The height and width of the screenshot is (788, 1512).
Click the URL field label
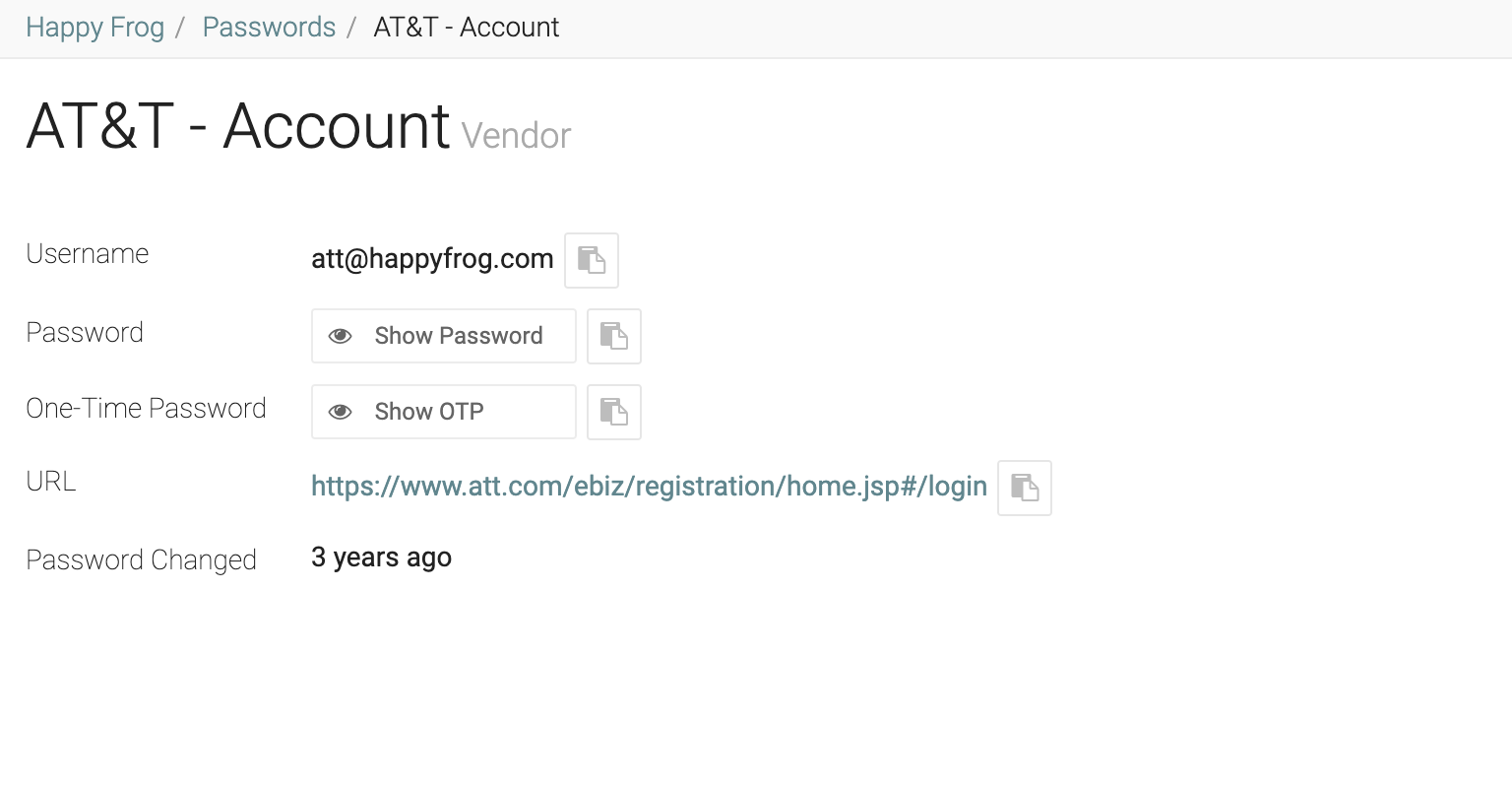(x=51, y=482)
